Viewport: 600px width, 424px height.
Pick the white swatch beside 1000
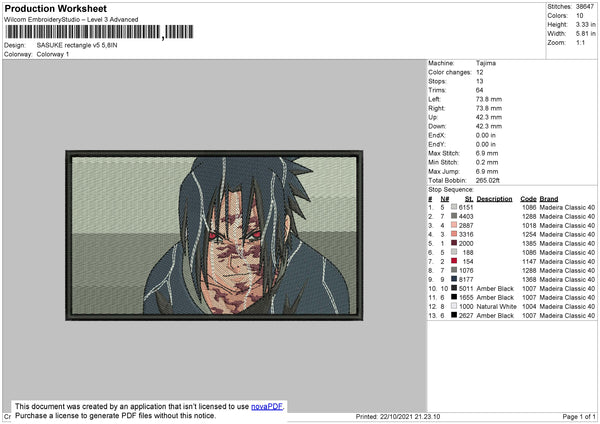[x=454, y=306]
